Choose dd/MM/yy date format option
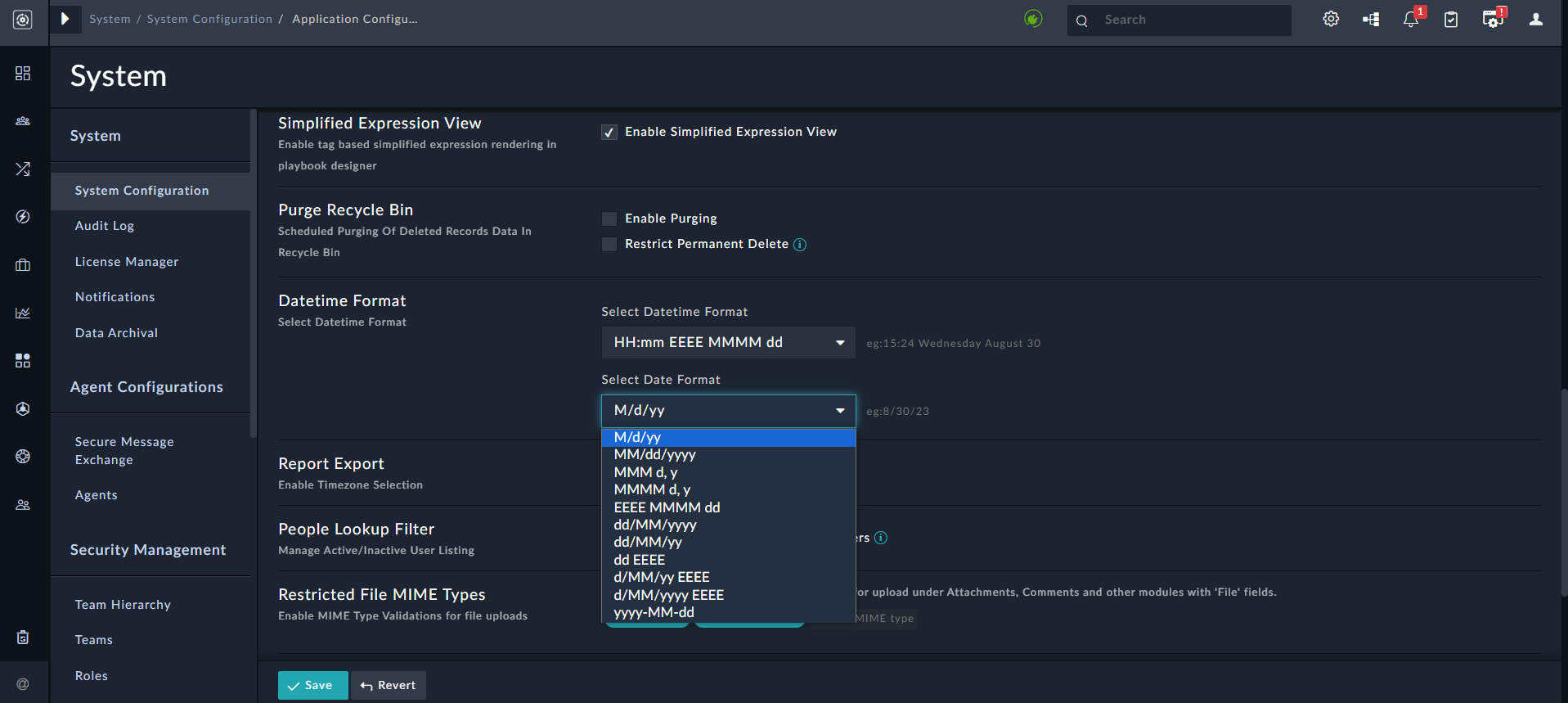 (728, 543)
